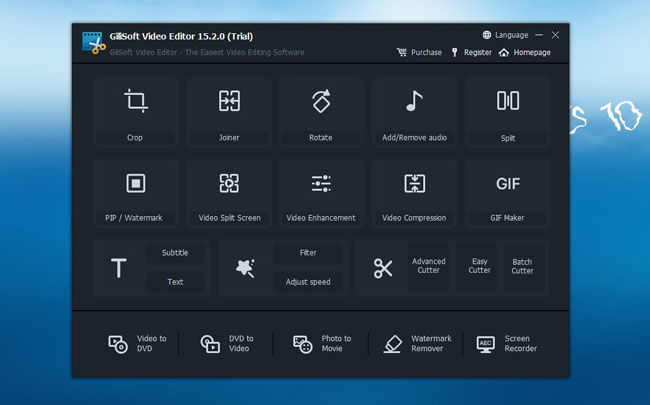Screen dimensions: 650x405
Task: Click the DVD to Video text
Action: [x=241, y=344]
